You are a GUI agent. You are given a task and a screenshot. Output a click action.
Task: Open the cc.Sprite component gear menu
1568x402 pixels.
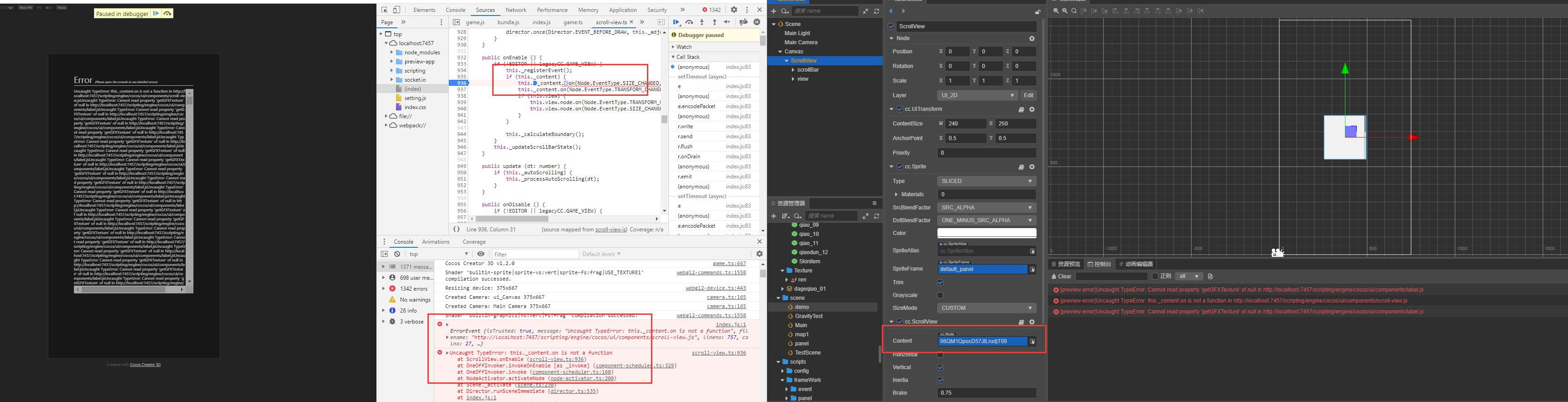click(x=1032, y=167)
